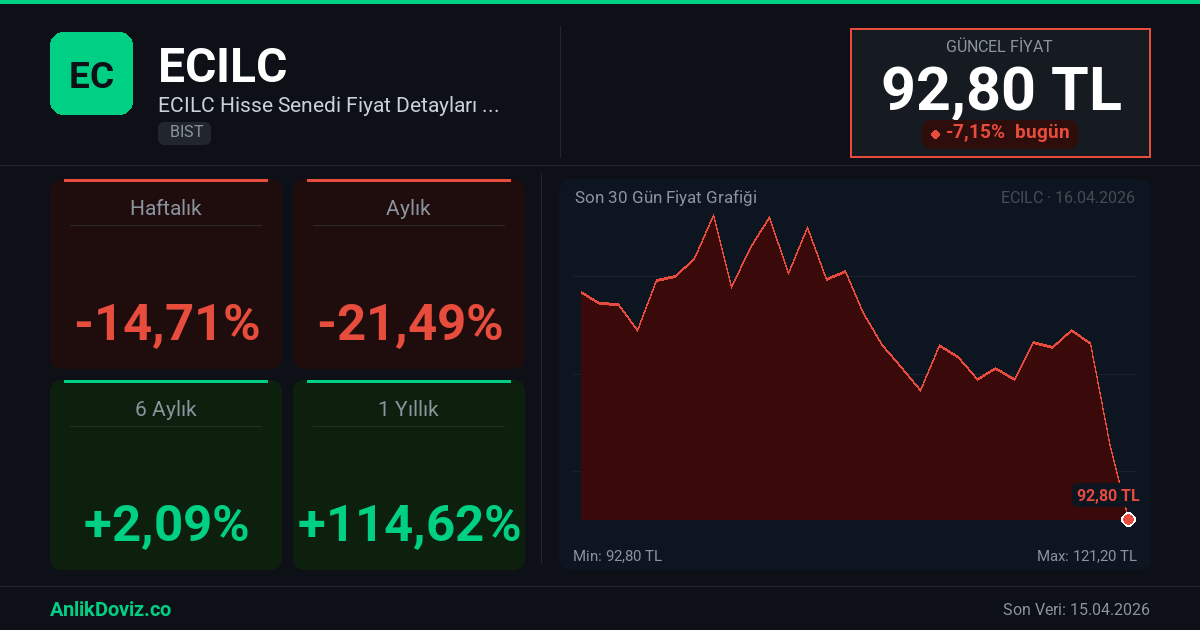
Task: Select the red endpoint marker on the chart
Action: pyautogui.click(x=1128, y=519)
